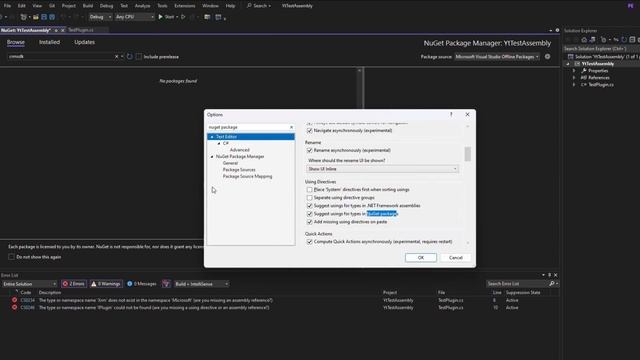Click the green Start debugging play icon

point(160,17)
